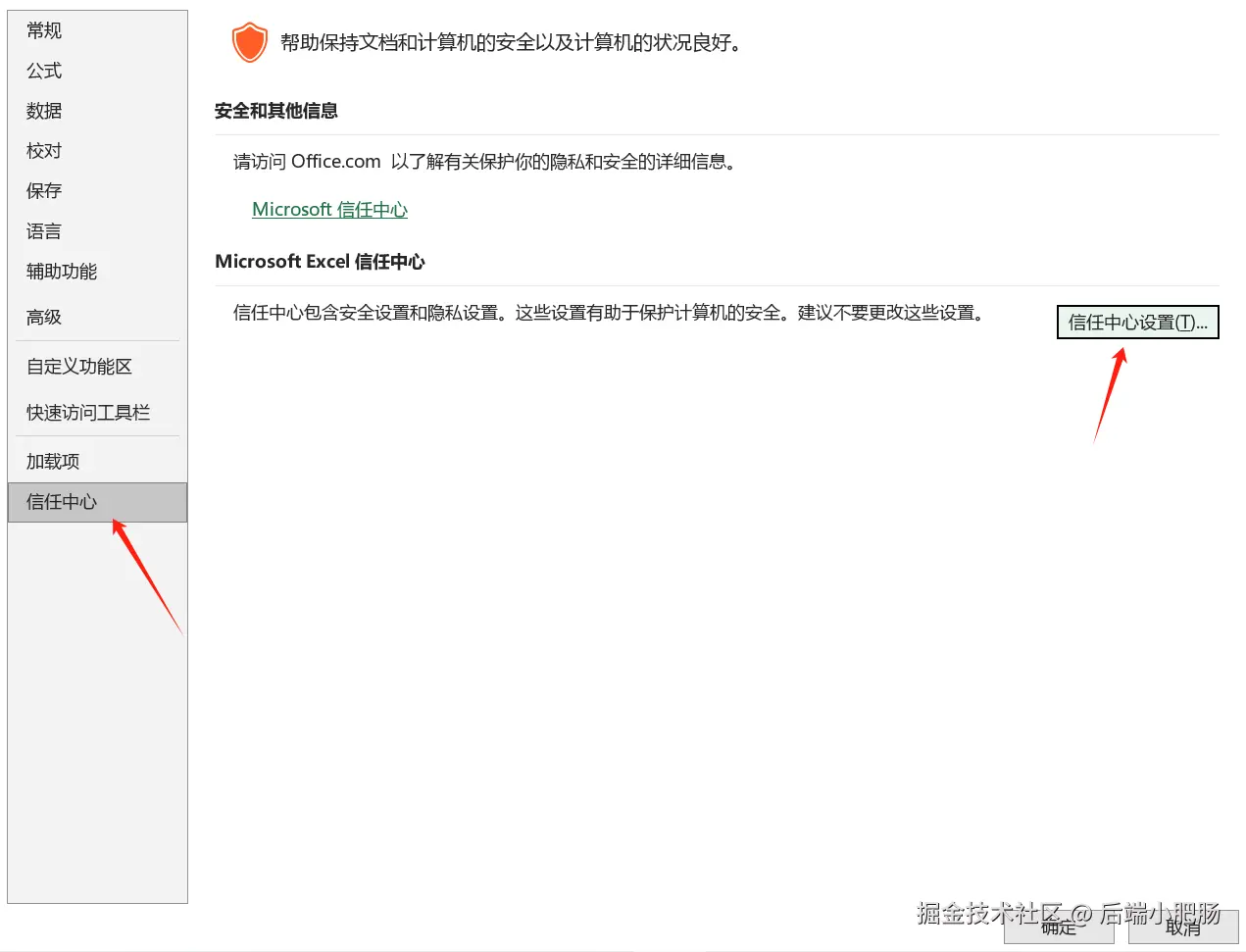Open the 高级 options category
1246x952 pixels.
click(43, 316)
